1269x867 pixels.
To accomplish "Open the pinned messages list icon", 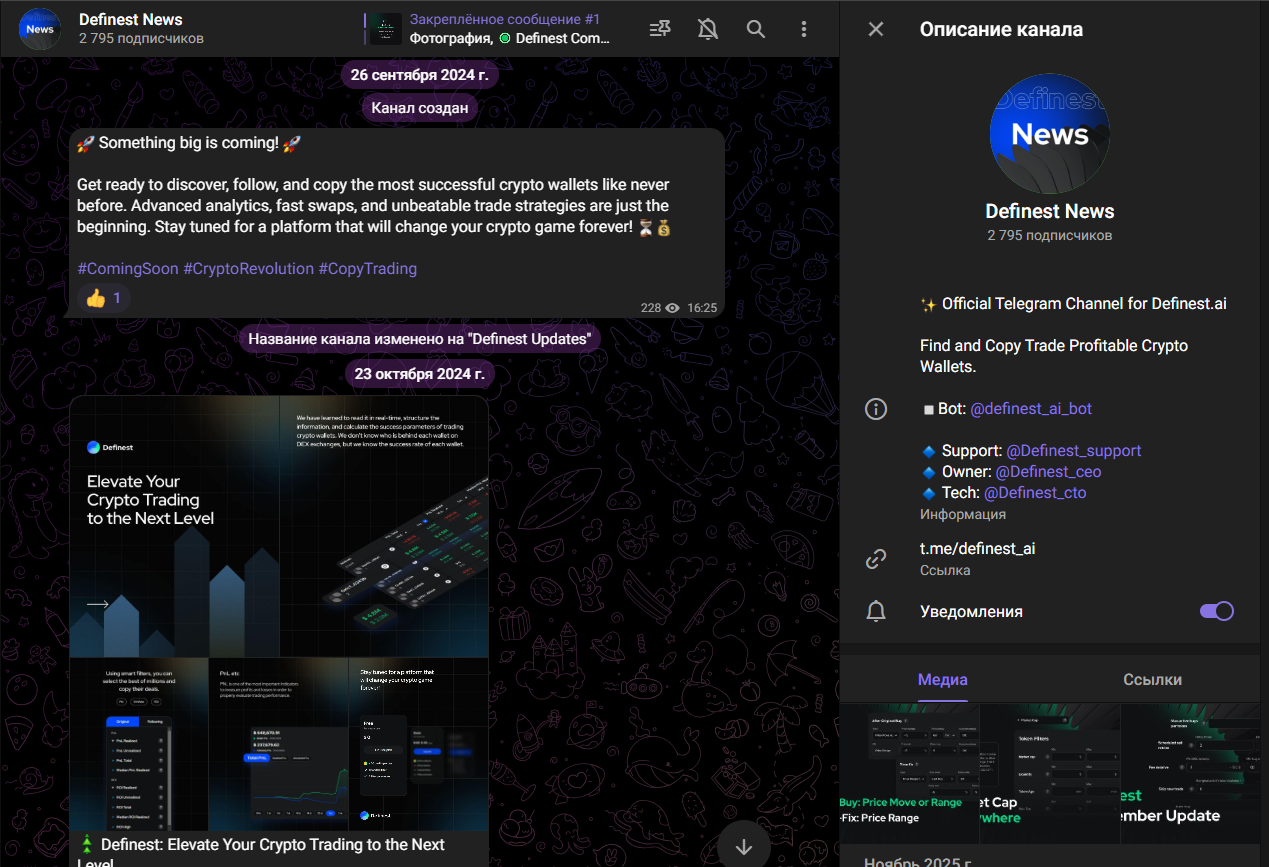I will click(660, 29).
